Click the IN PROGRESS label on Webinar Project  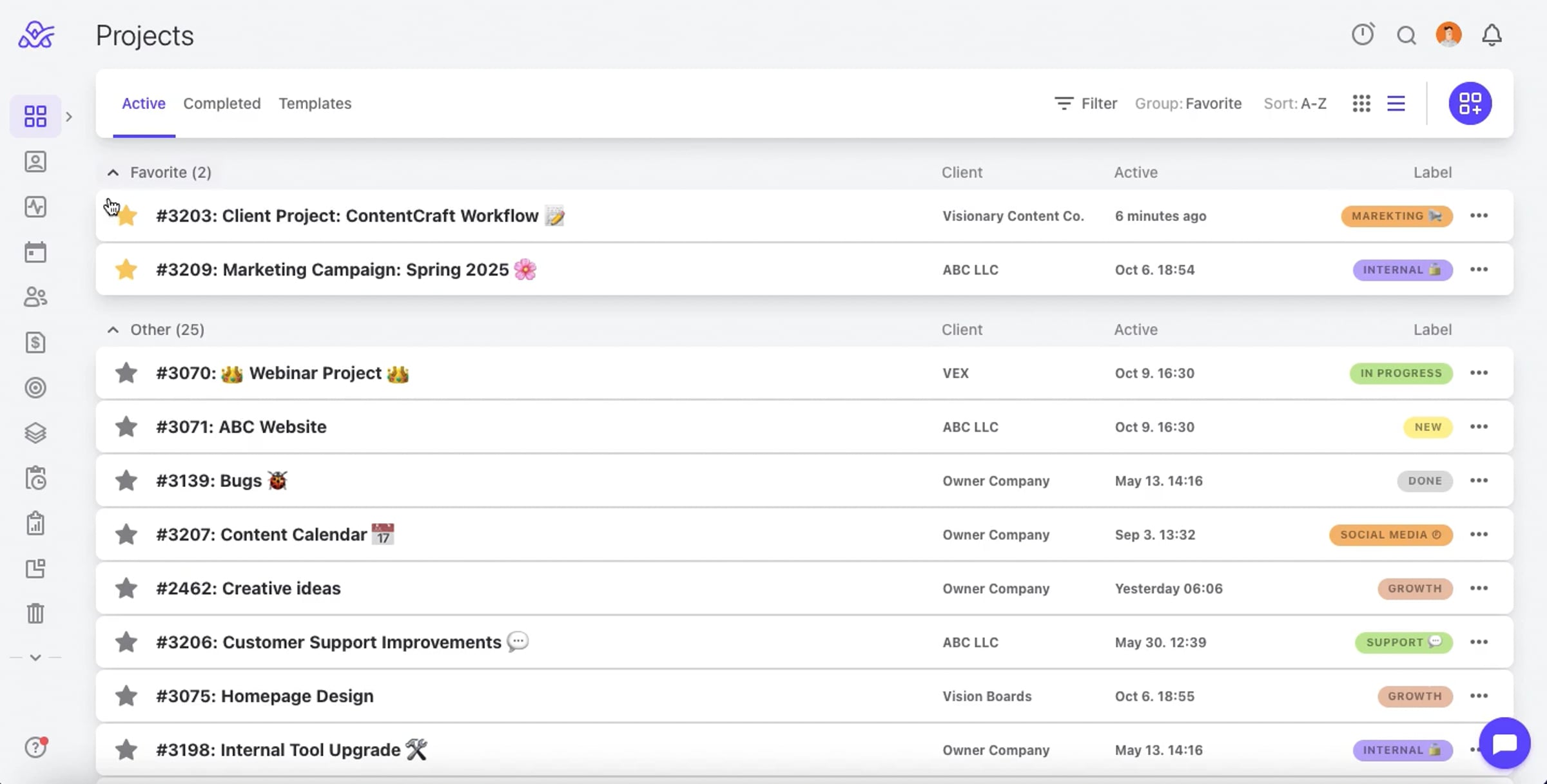[x=1401, y=373]
